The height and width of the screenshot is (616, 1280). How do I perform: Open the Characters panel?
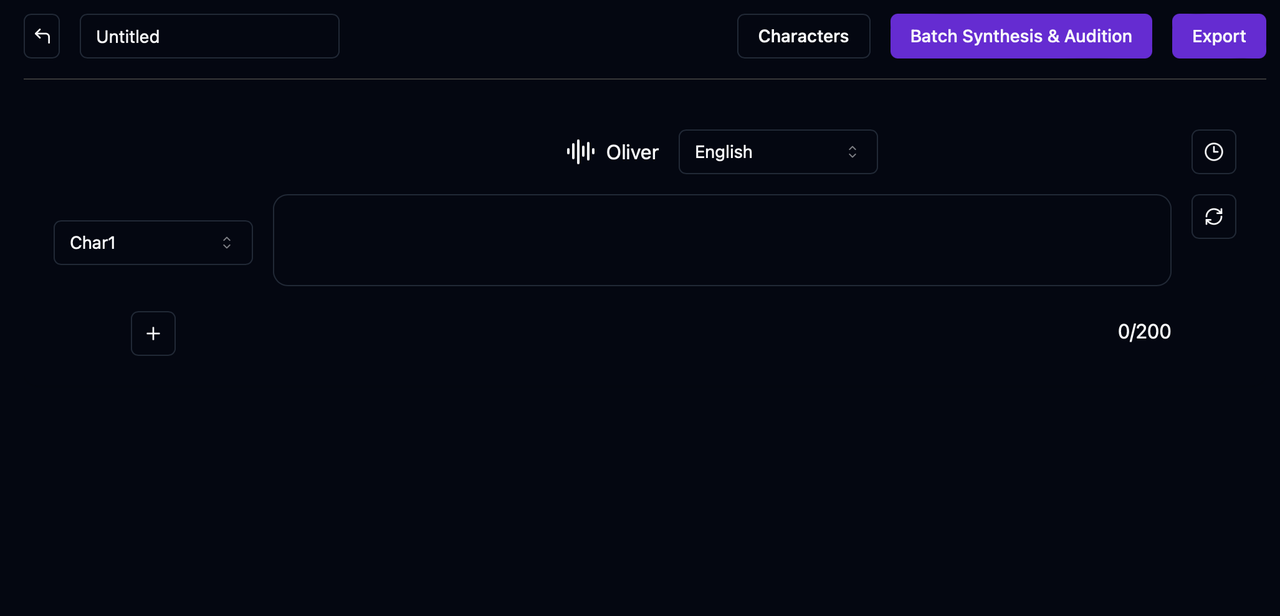tap(803, 36)
